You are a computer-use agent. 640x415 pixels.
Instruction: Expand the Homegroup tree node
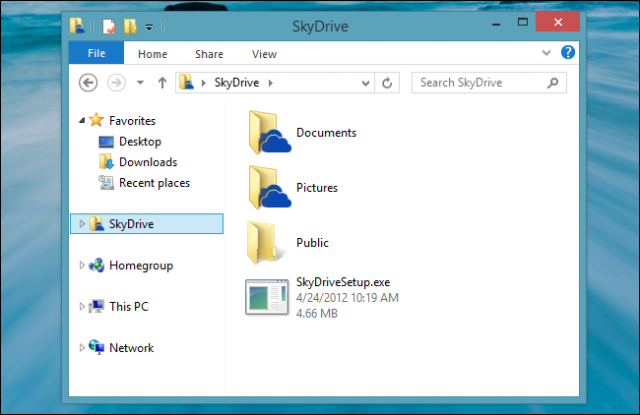(82, 266)
